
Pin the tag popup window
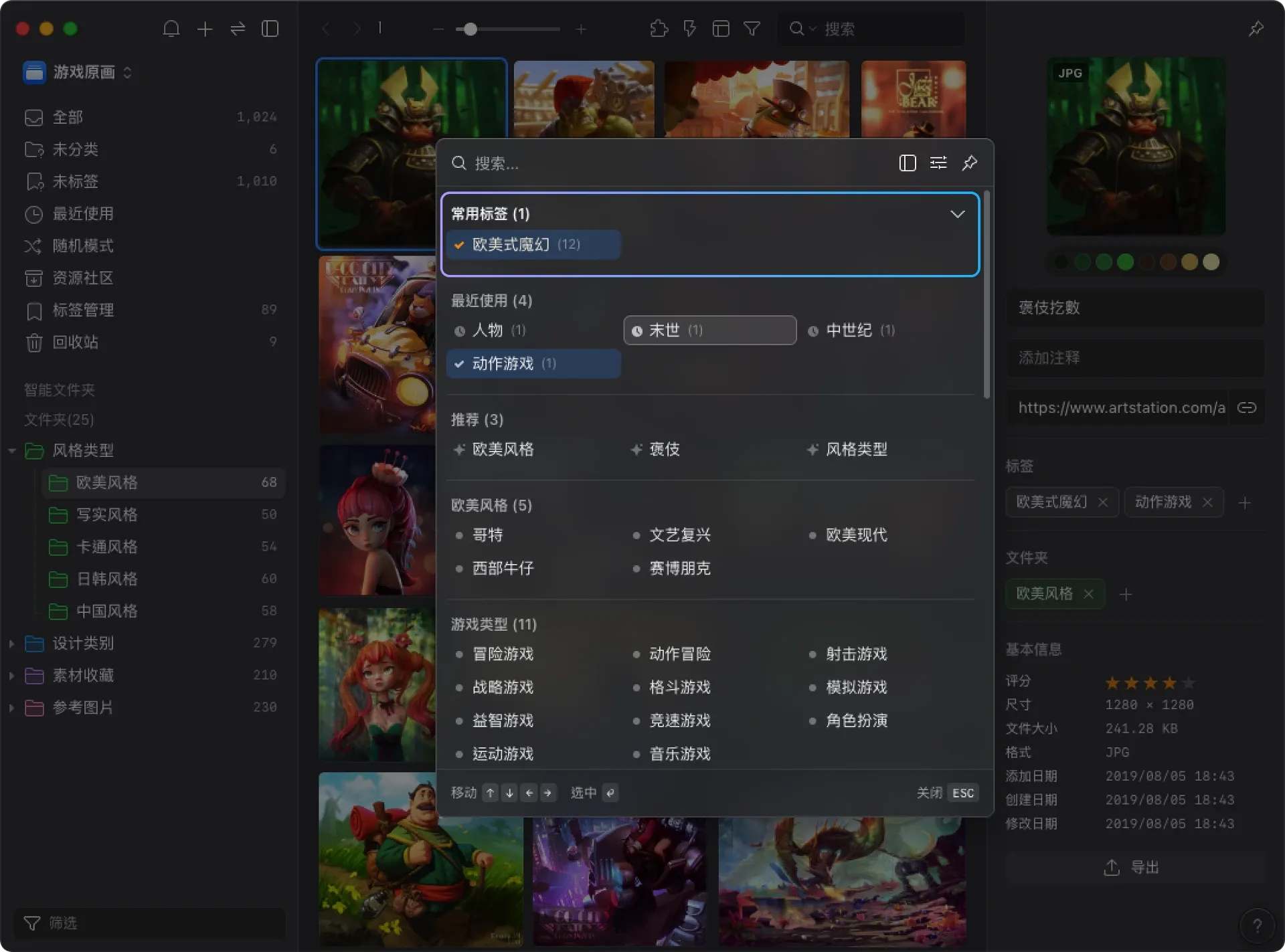coord(970,163)
